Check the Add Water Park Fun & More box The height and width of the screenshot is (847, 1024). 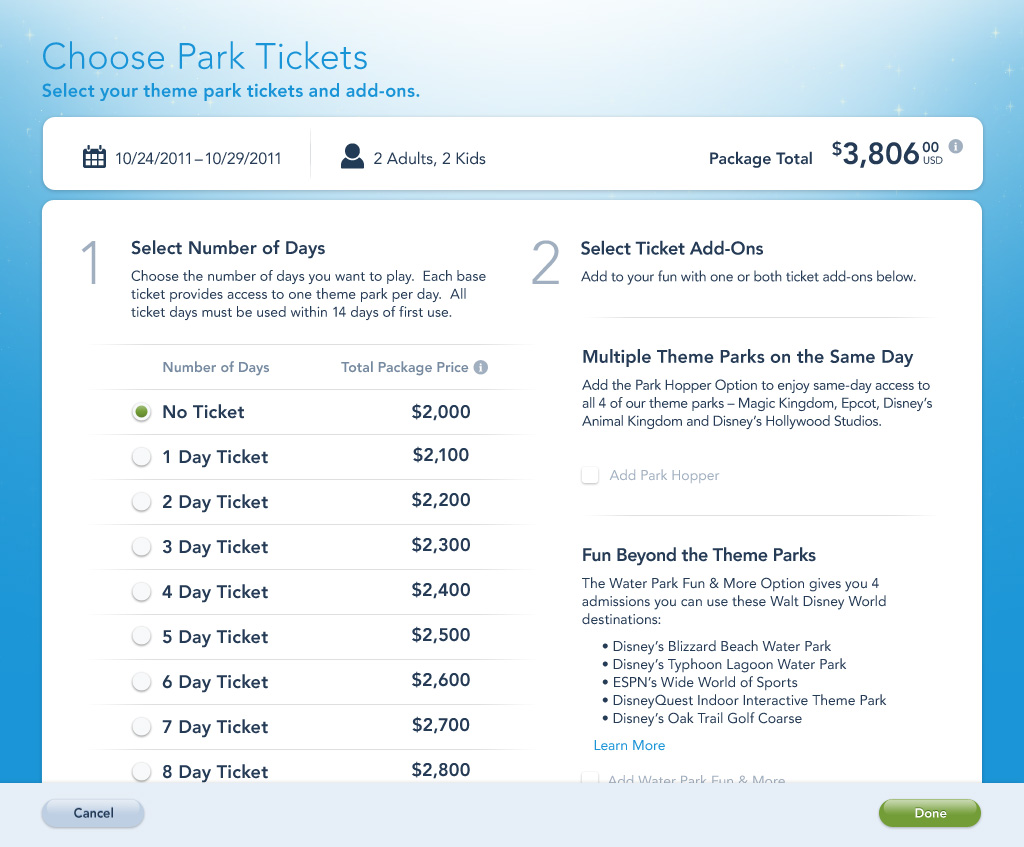click(x=591, y=779)
